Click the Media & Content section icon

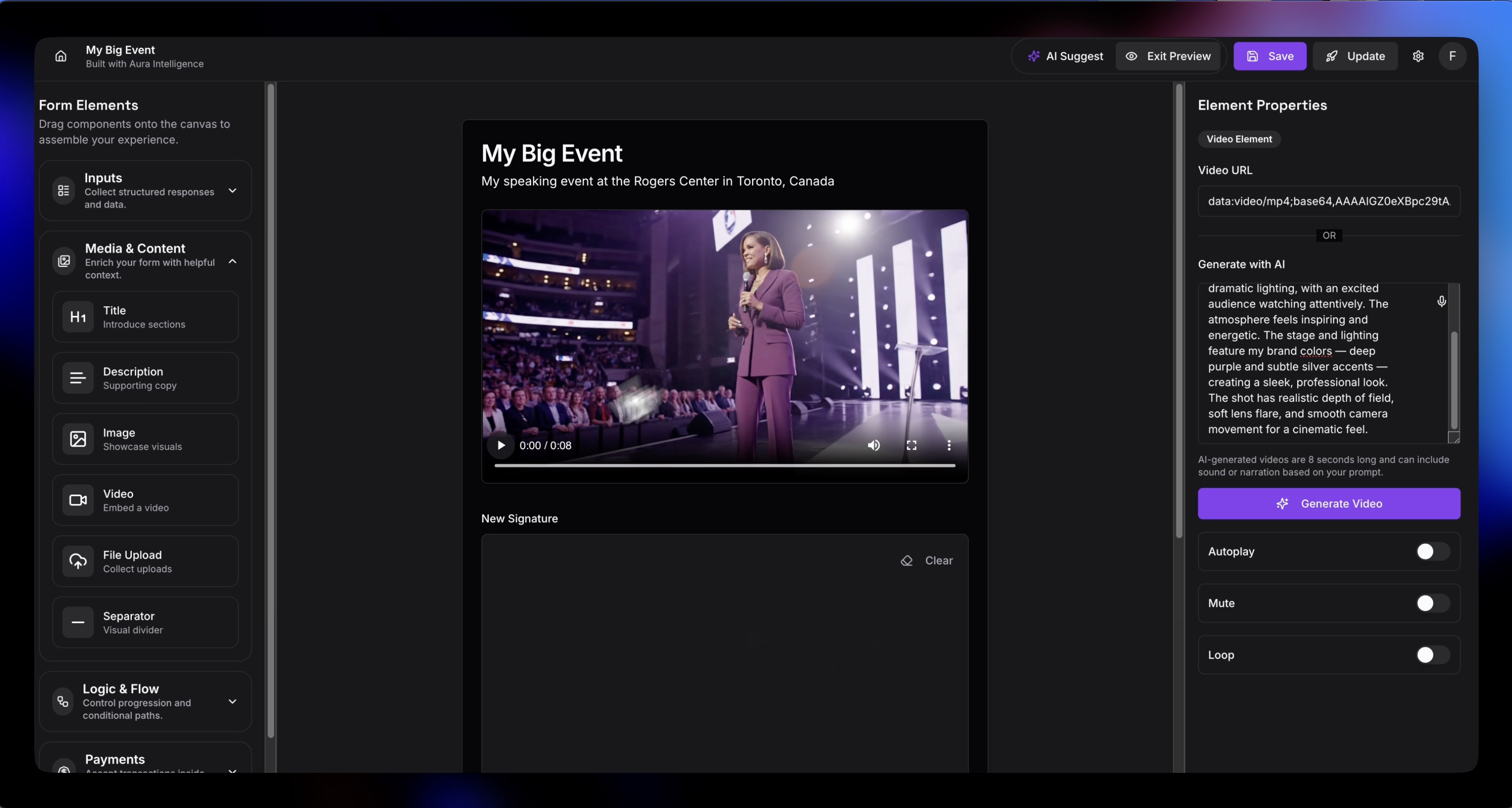click(x=64, y=261)
